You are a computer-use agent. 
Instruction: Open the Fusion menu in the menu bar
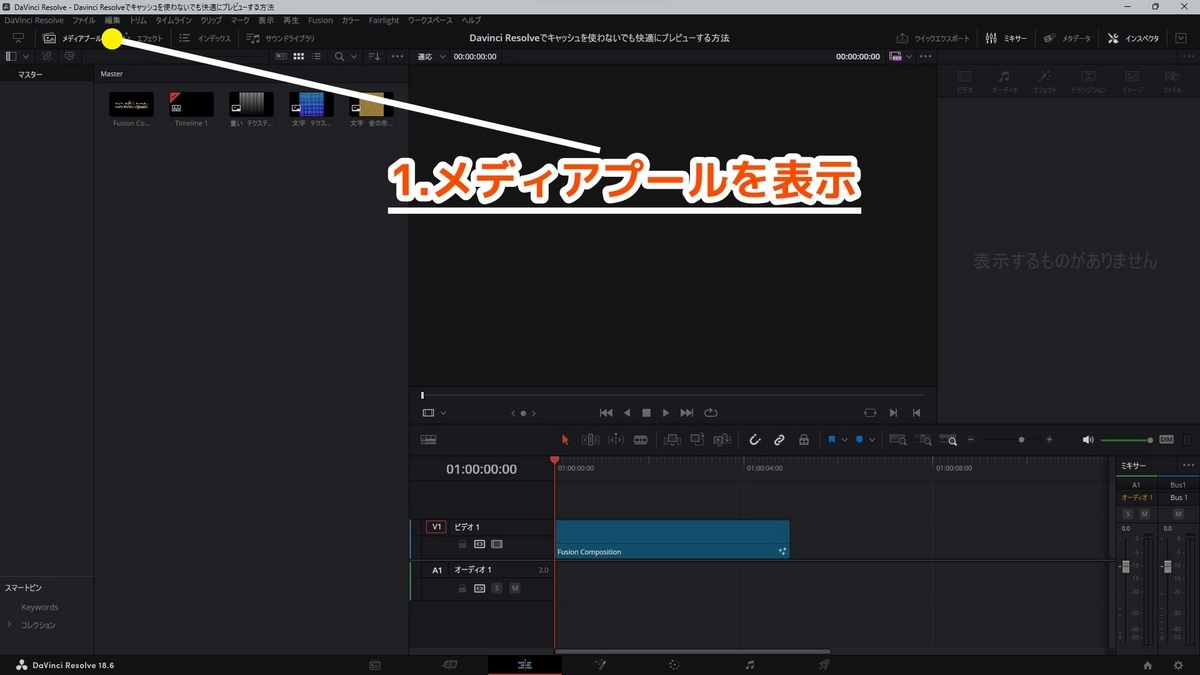[x=320, y=19]
